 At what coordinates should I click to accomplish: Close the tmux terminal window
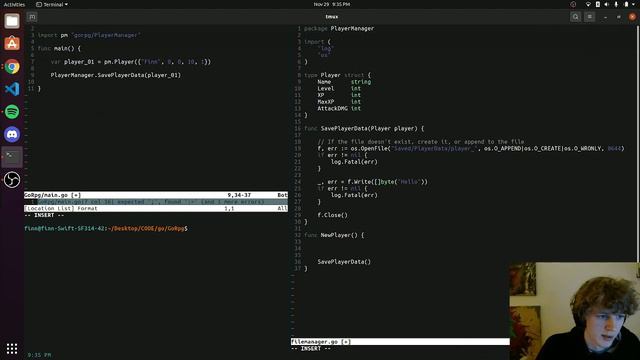click(632, 17)
